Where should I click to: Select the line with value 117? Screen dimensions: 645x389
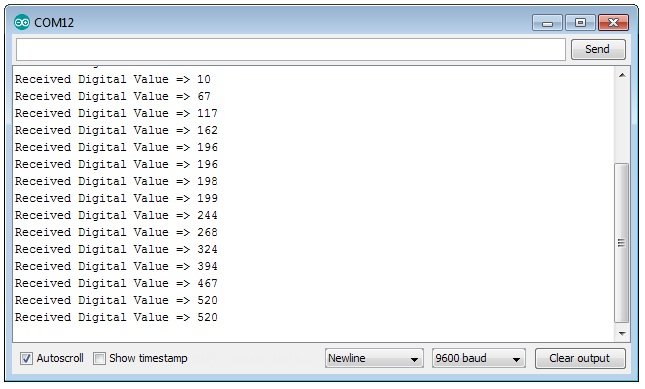(x=116, y=113)
